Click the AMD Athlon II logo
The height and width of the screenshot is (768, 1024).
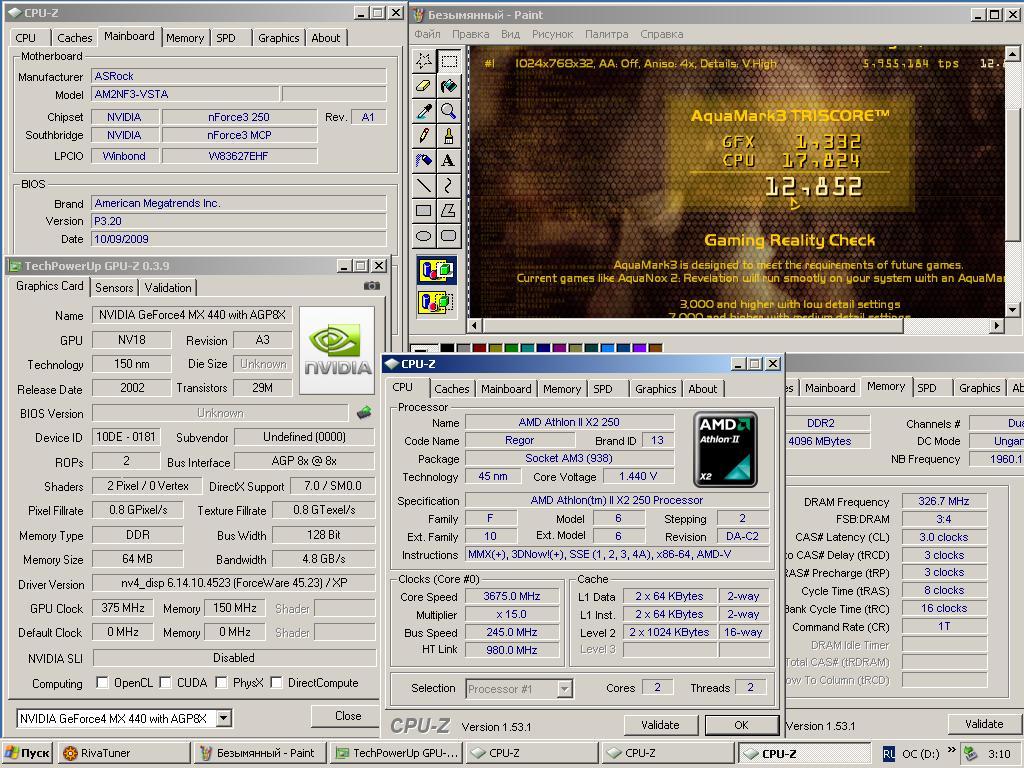coord(725,449)
